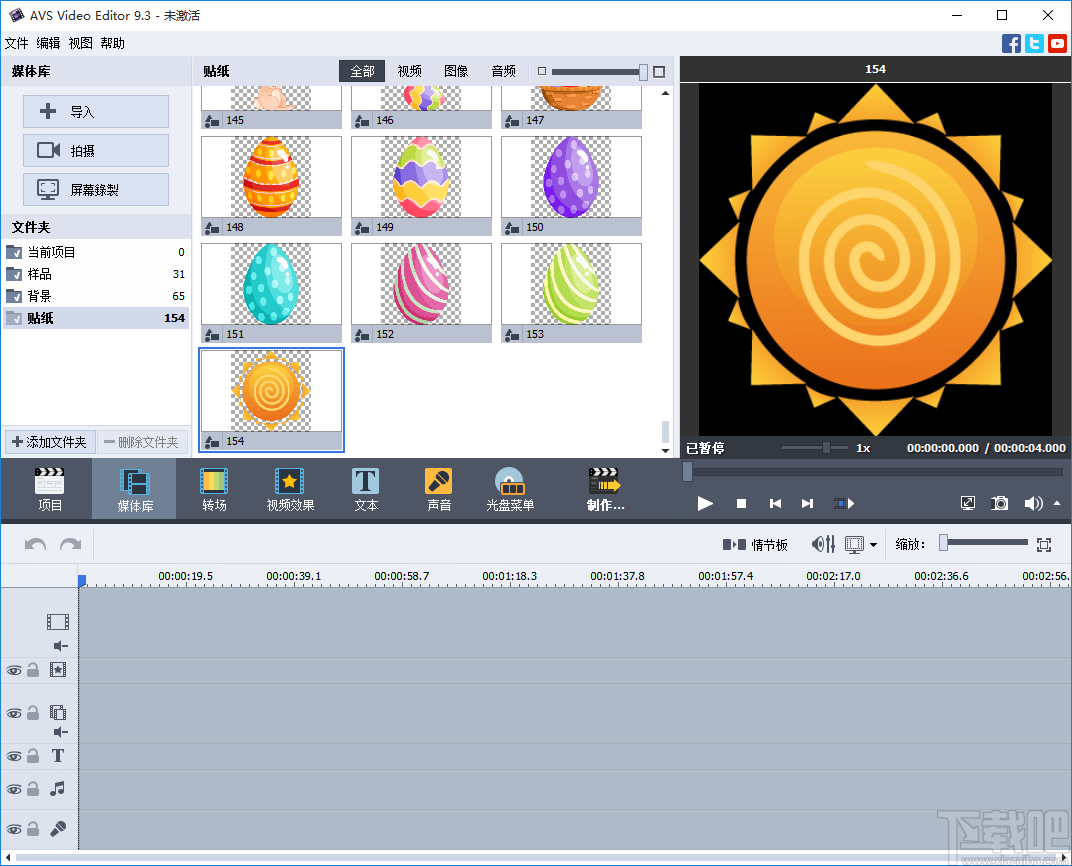1072x866 pixels.
Task: Expand the volume arrow next to speaker
Action: click(x=1057, y=504)
